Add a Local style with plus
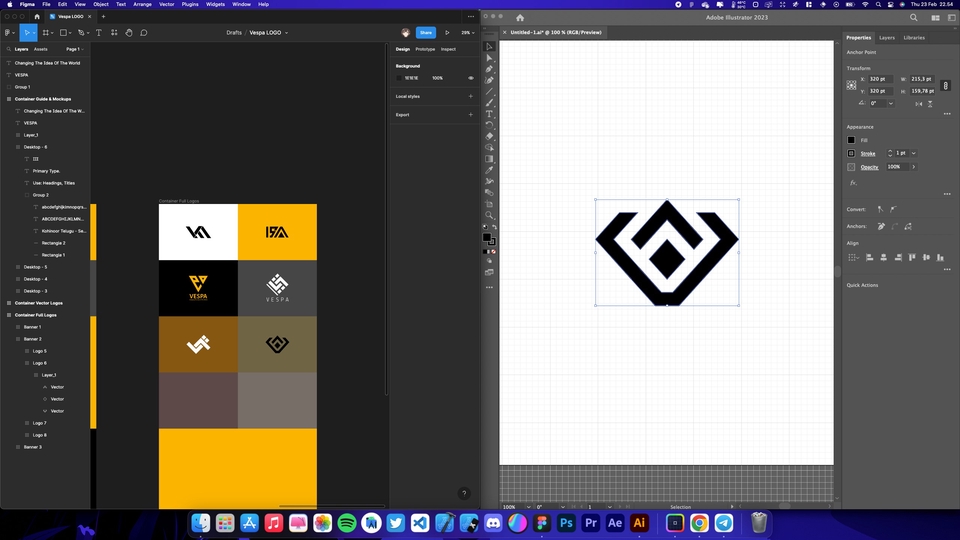 (471, 96)
